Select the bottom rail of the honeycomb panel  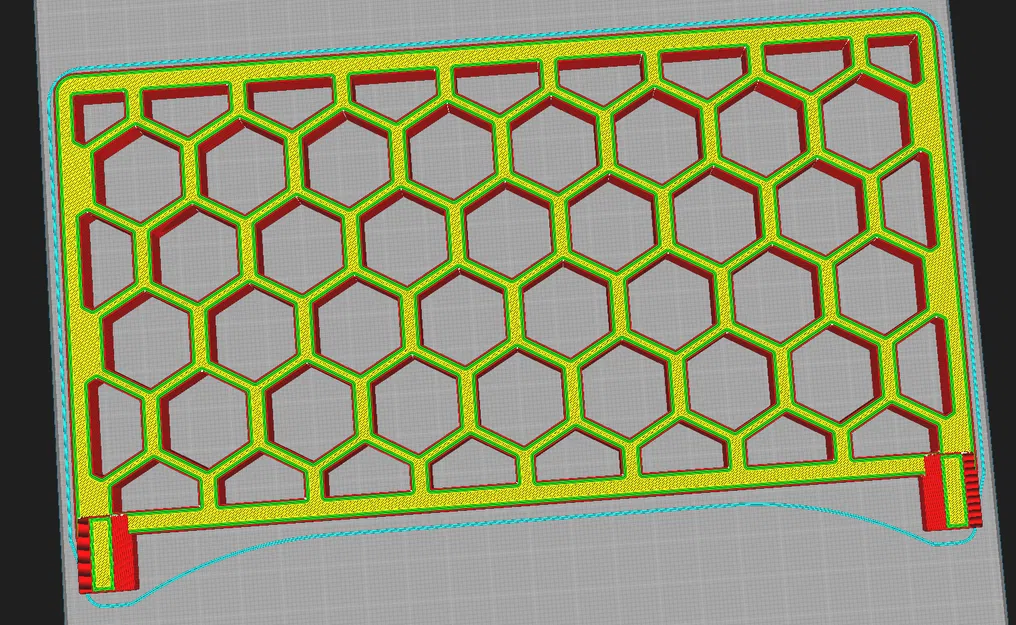point(500,495)
